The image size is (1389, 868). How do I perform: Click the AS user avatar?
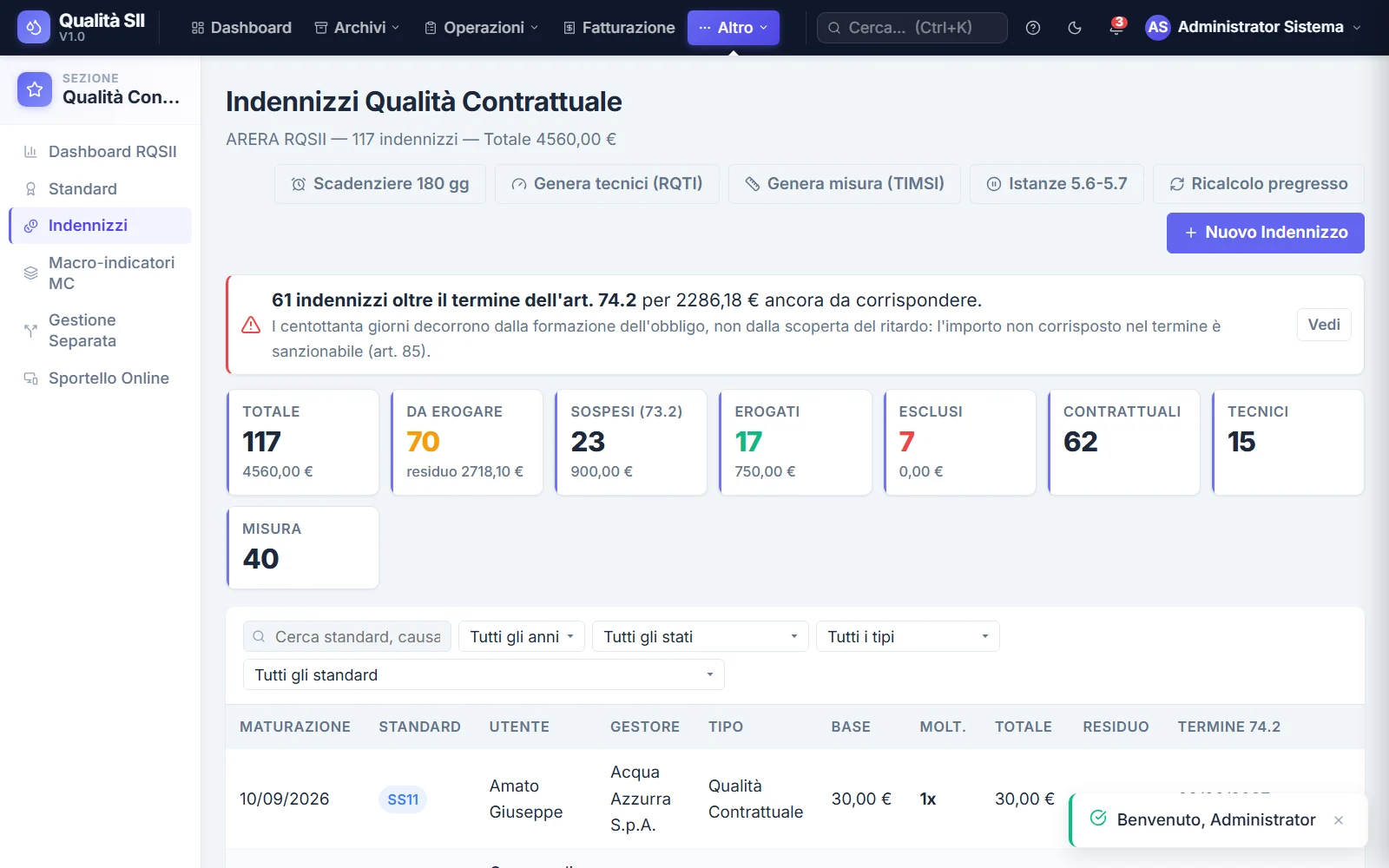[x=1157, y=27]
